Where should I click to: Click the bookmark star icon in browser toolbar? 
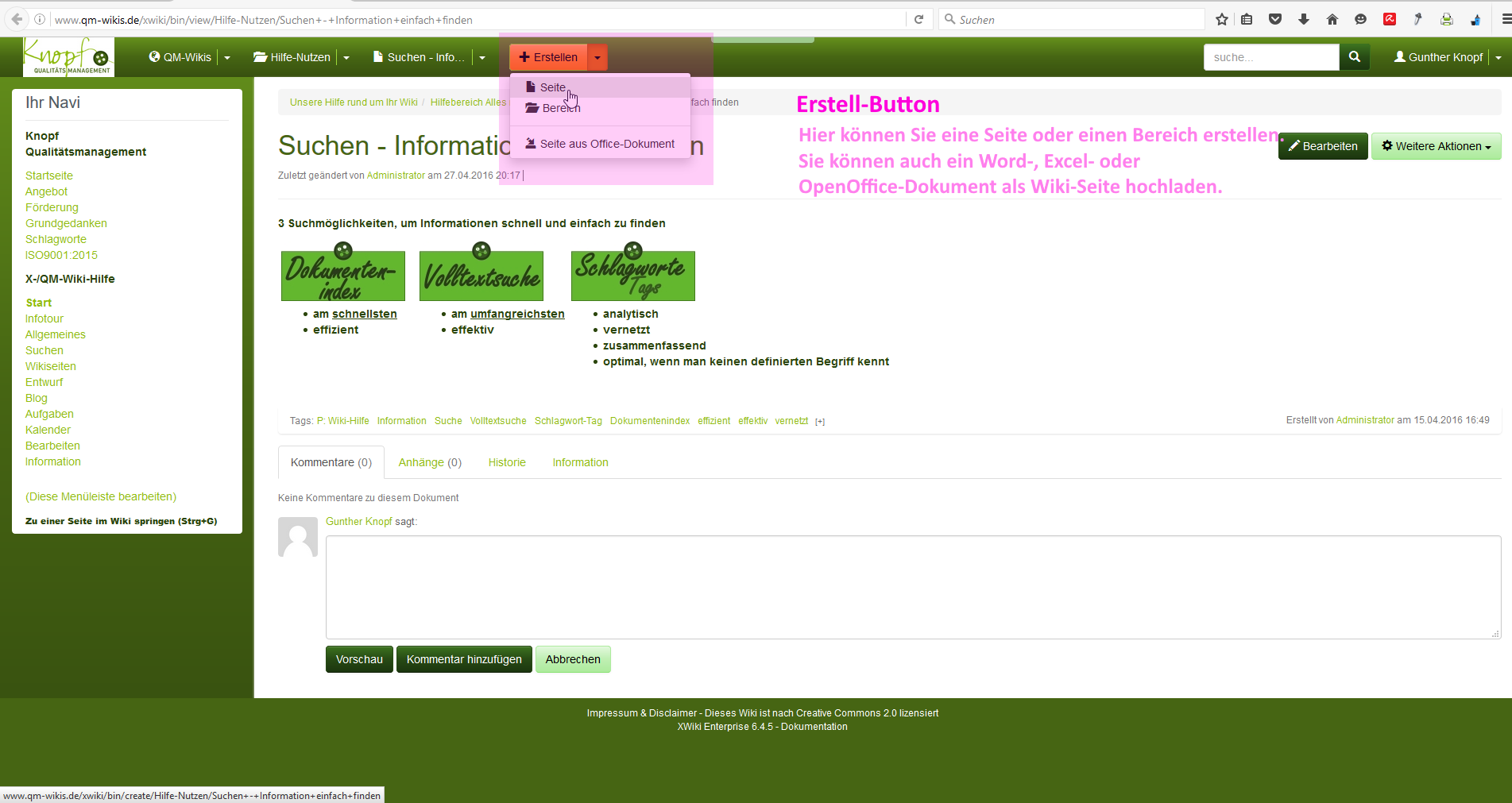coord(1221,20)
